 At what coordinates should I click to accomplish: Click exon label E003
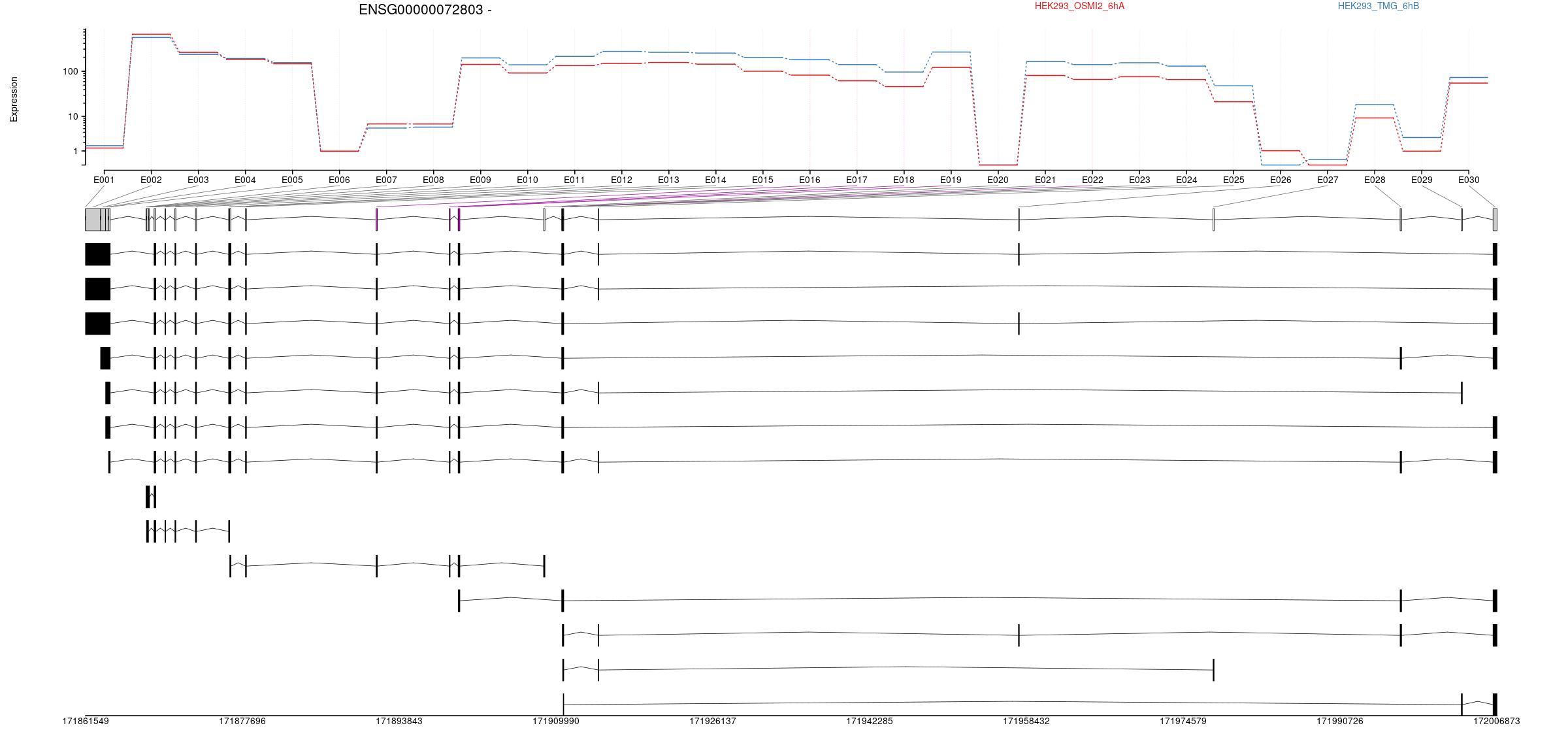tap(198, 180)
